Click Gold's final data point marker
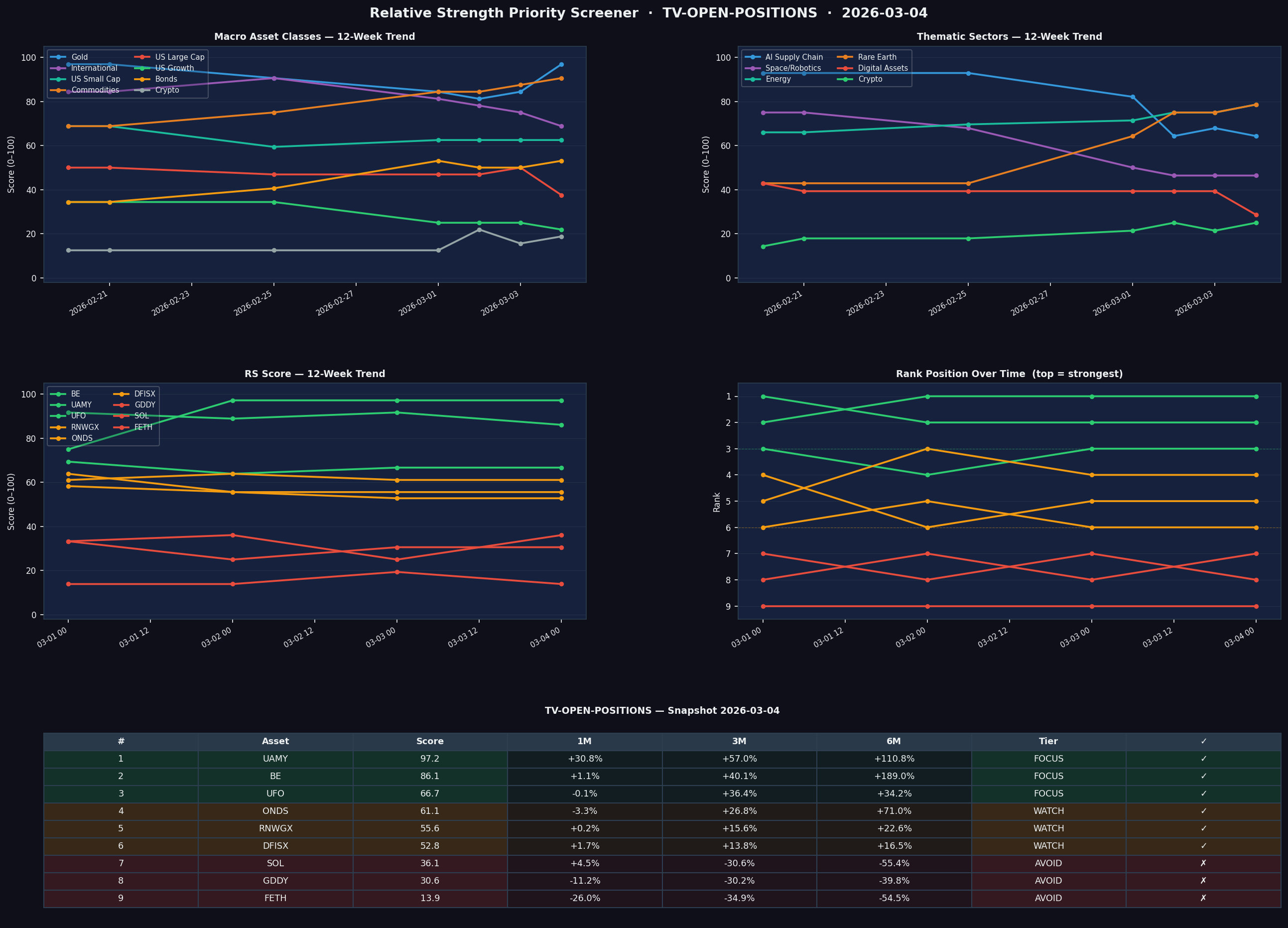Screen dimensions: 1288x928 pos(561,65)
